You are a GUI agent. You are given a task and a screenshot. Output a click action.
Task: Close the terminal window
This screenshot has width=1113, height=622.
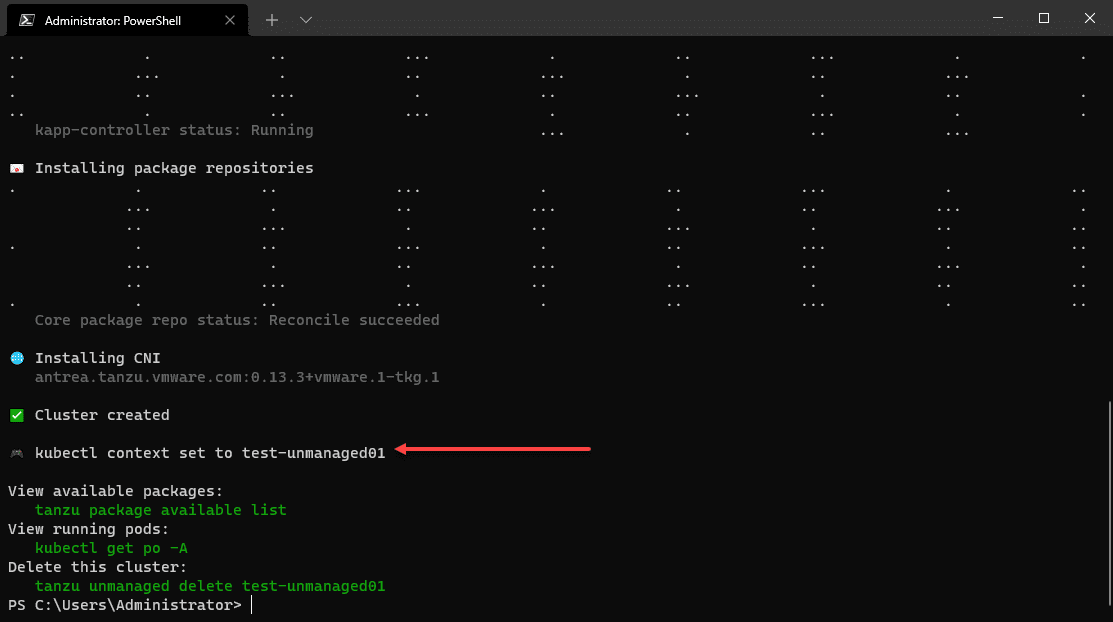pos(1090,18)
